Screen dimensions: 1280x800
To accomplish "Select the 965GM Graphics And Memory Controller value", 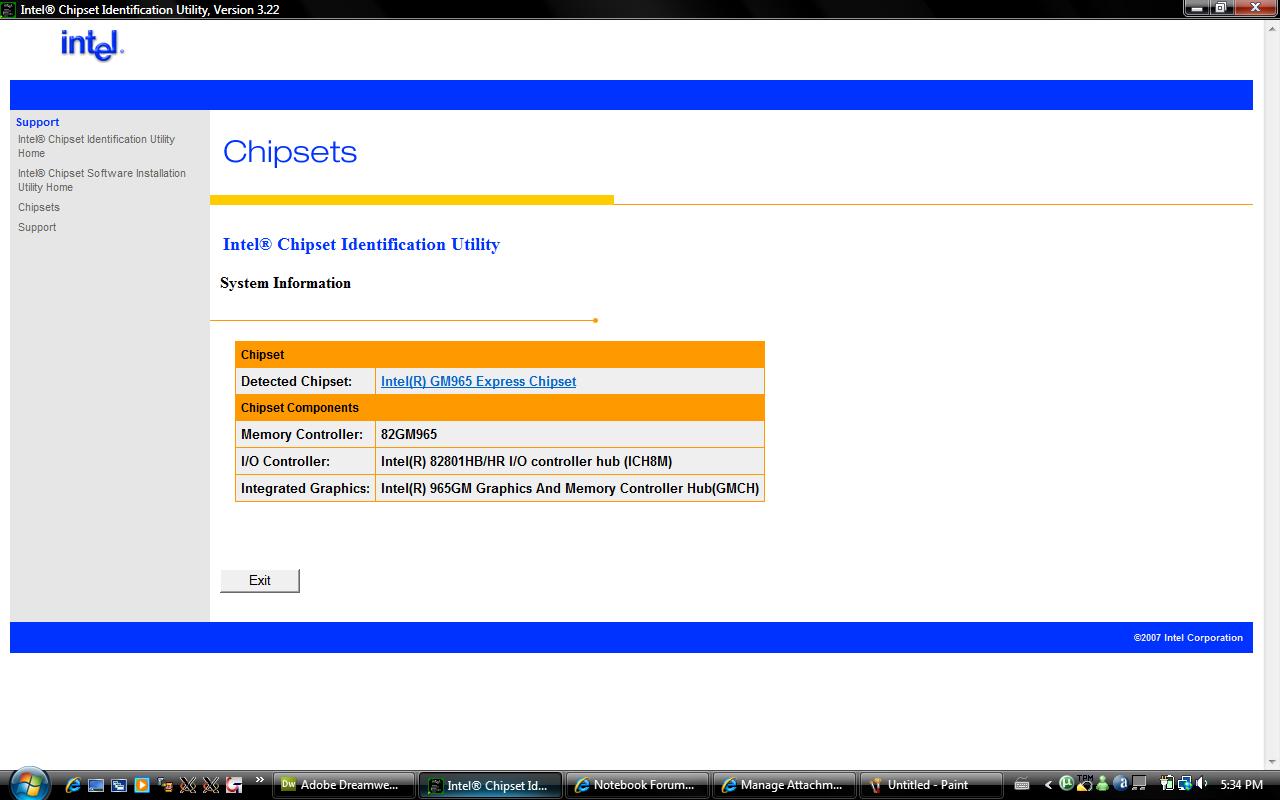I will (x=570, y=488).
